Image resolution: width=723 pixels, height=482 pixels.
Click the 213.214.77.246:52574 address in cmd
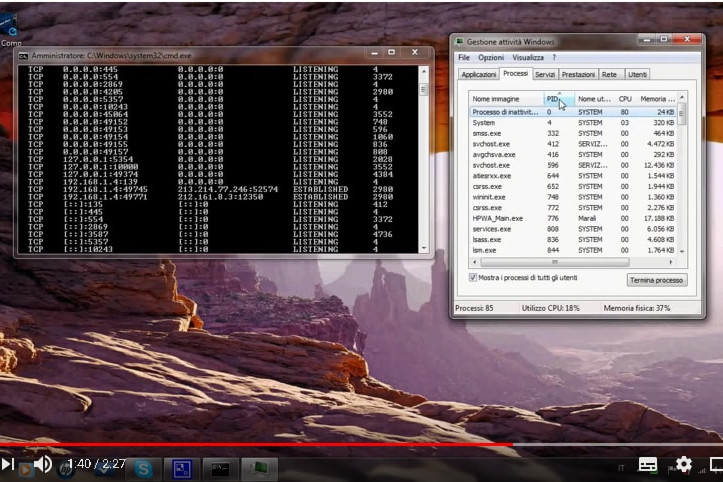tap(228, 189)
